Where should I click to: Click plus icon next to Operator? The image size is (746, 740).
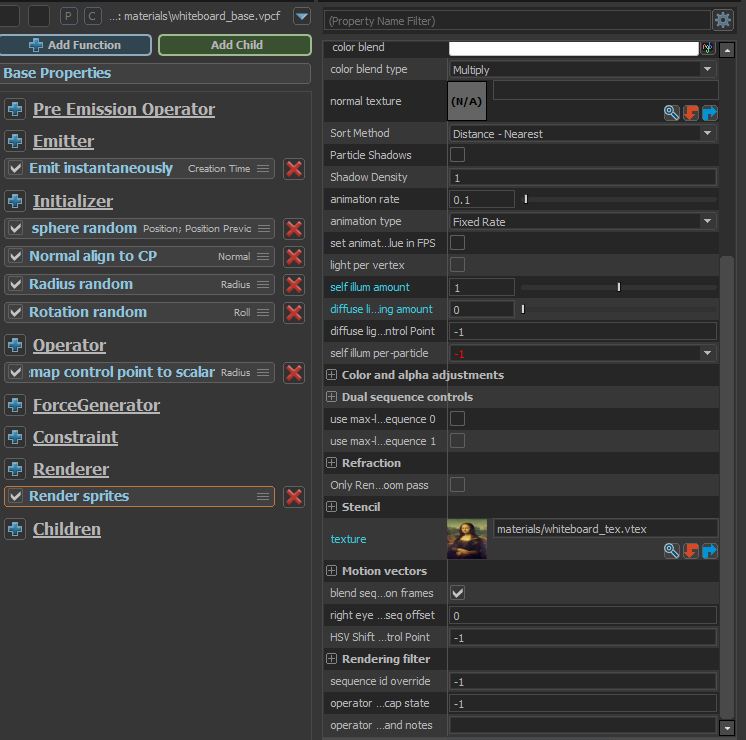click(x=15, y=345)
